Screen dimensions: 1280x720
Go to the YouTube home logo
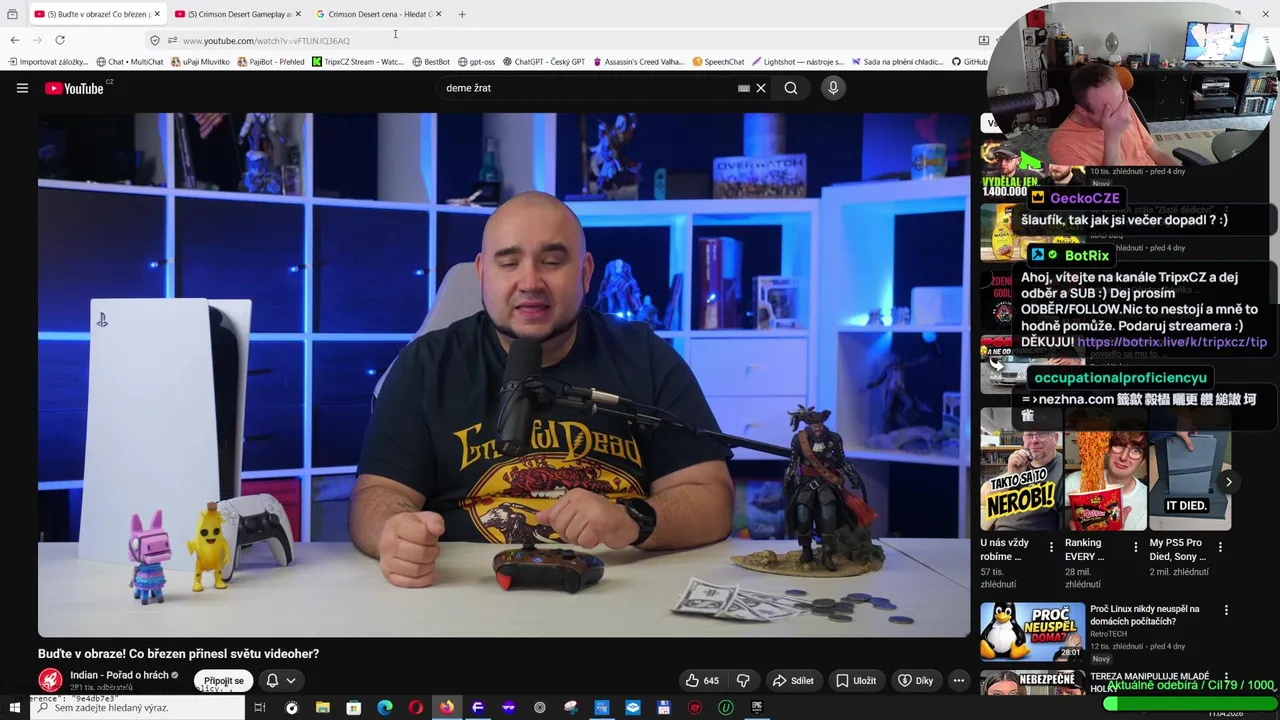tap(75, 88)
